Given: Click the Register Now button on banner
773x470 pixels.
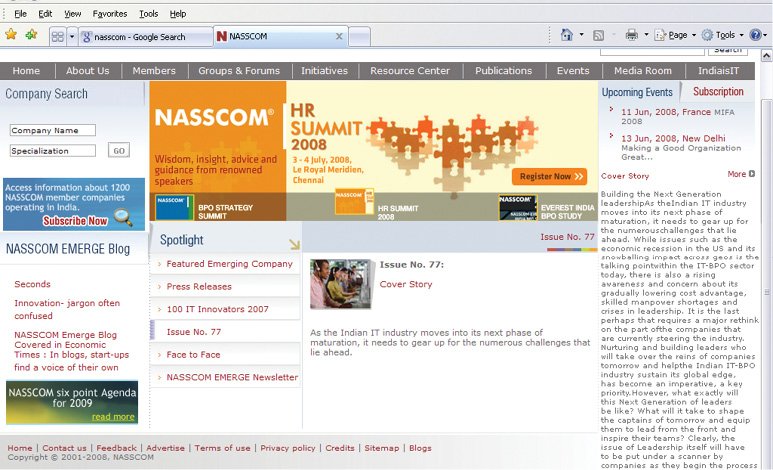Looking at the screenshot, I should (550, 177).
